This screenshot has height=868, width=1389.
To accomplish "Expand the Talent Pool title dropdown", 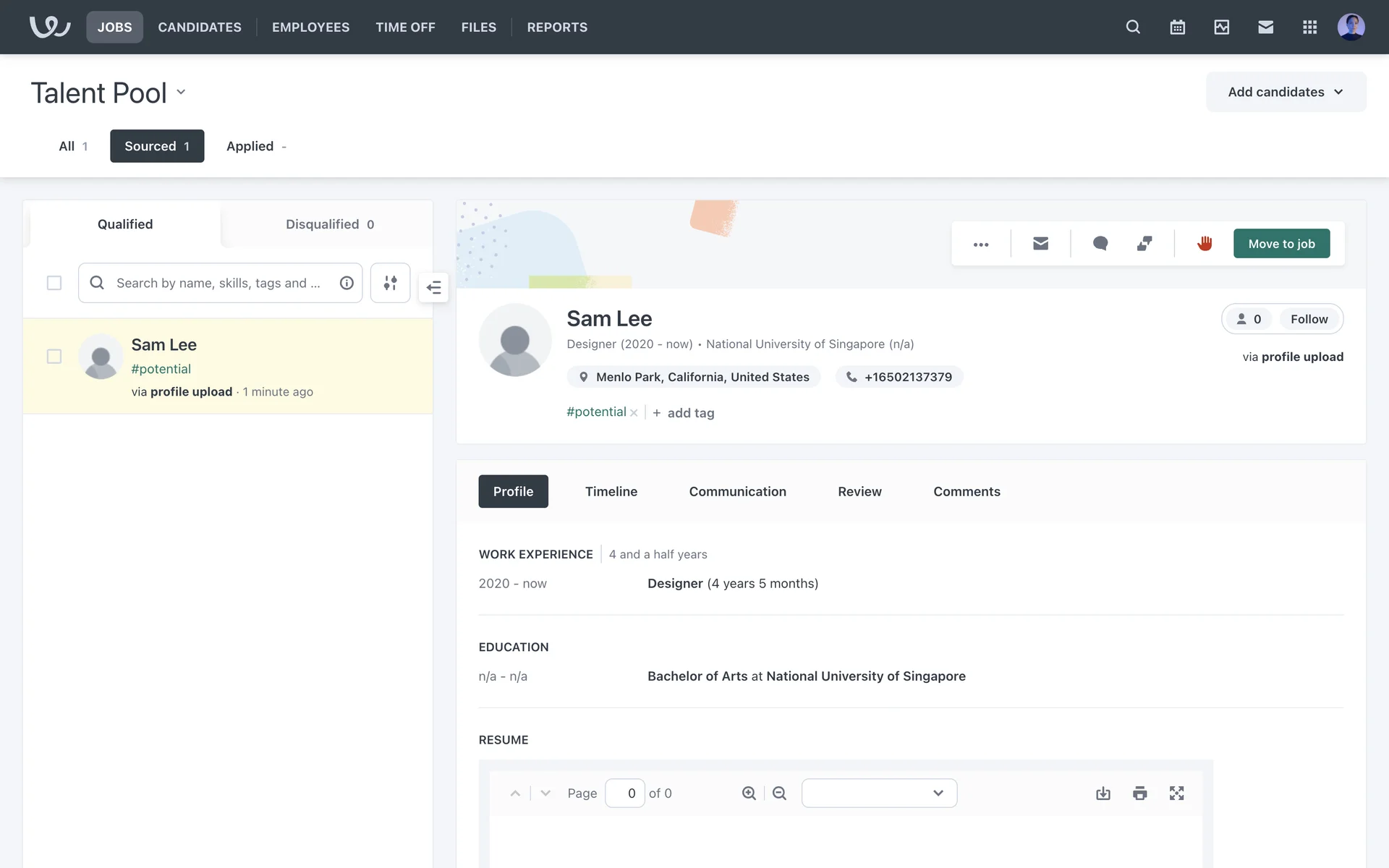I will point(181,92).
